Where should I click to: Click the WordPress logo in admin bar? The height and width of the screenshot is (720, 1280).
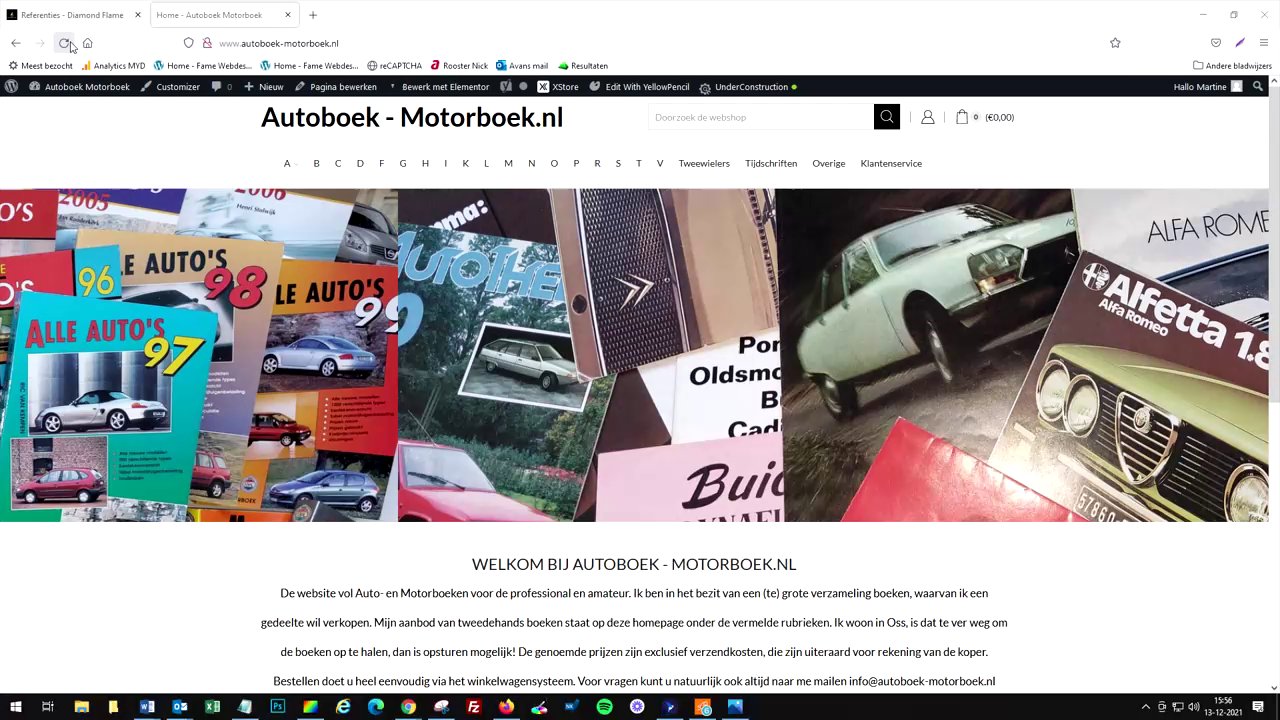click(11, 87)
